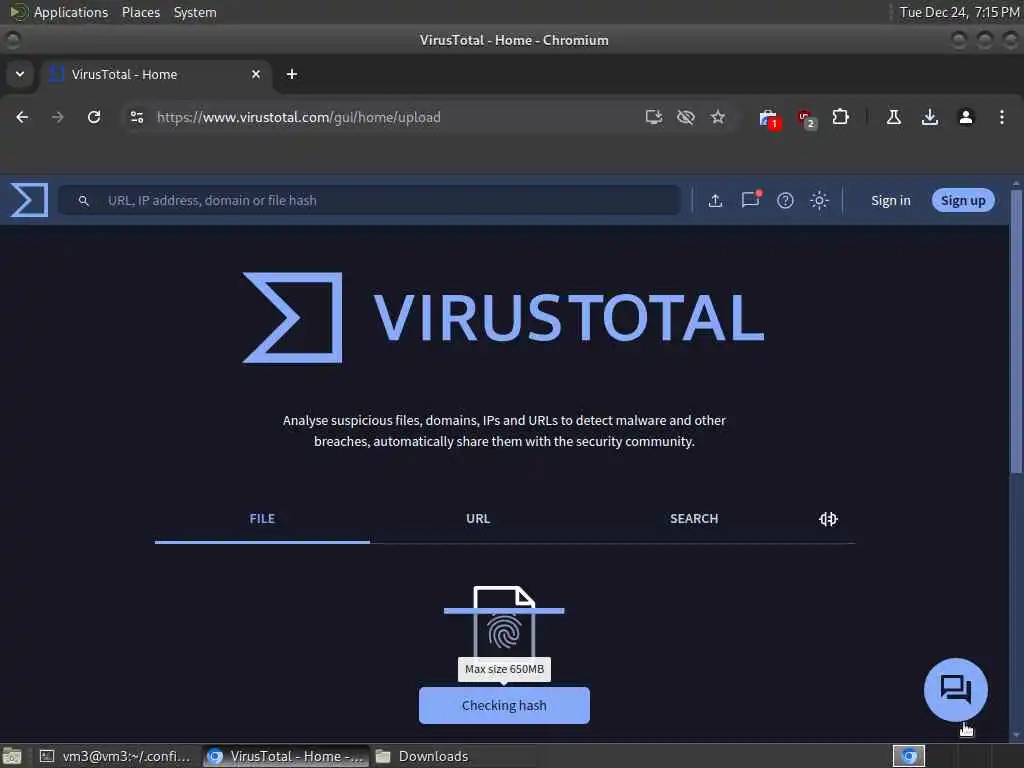Go back with the browser back arrow
The width and height of the screenshot is (1024, 768).
coord(22,117)
